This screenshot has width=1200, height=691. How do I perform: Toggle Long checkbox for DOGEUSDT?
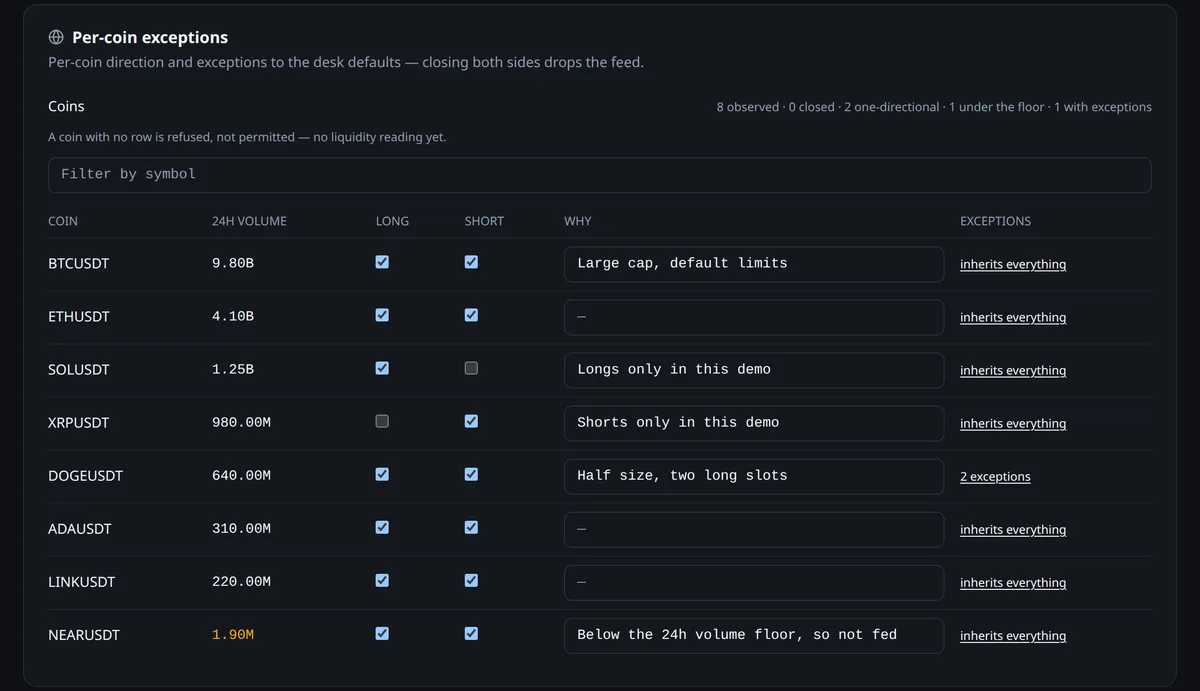pyautogui.click(x=382, y=474)
